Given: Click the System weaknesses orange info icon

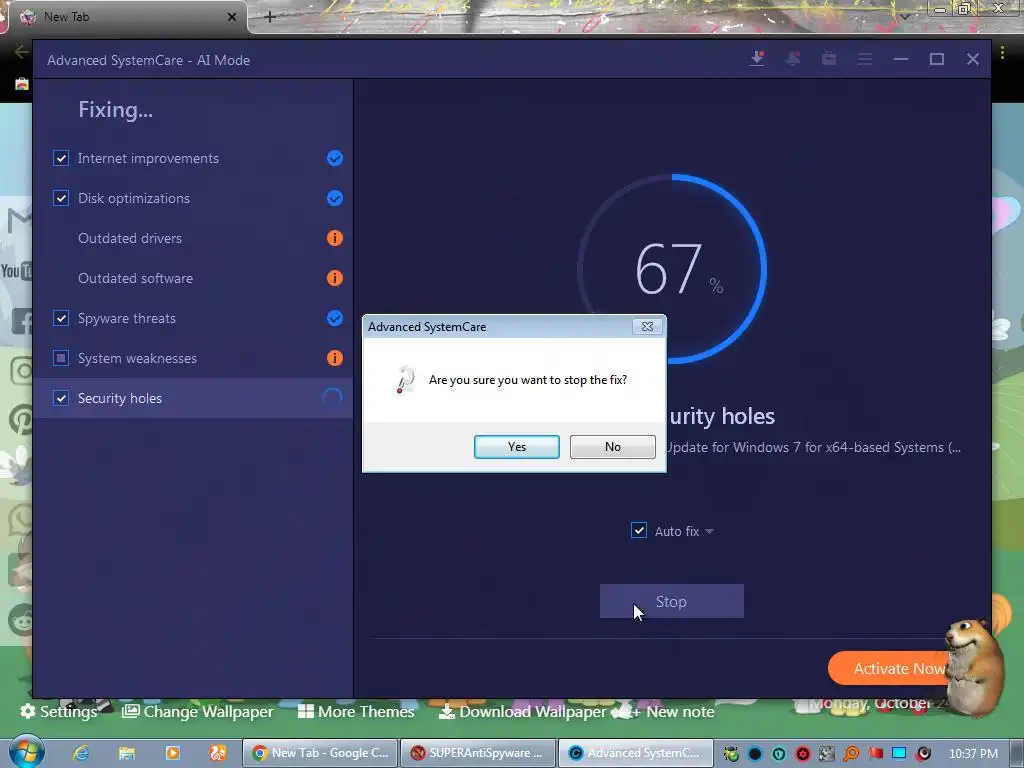Looking at the screenshot, I should (x=334, y=358).
